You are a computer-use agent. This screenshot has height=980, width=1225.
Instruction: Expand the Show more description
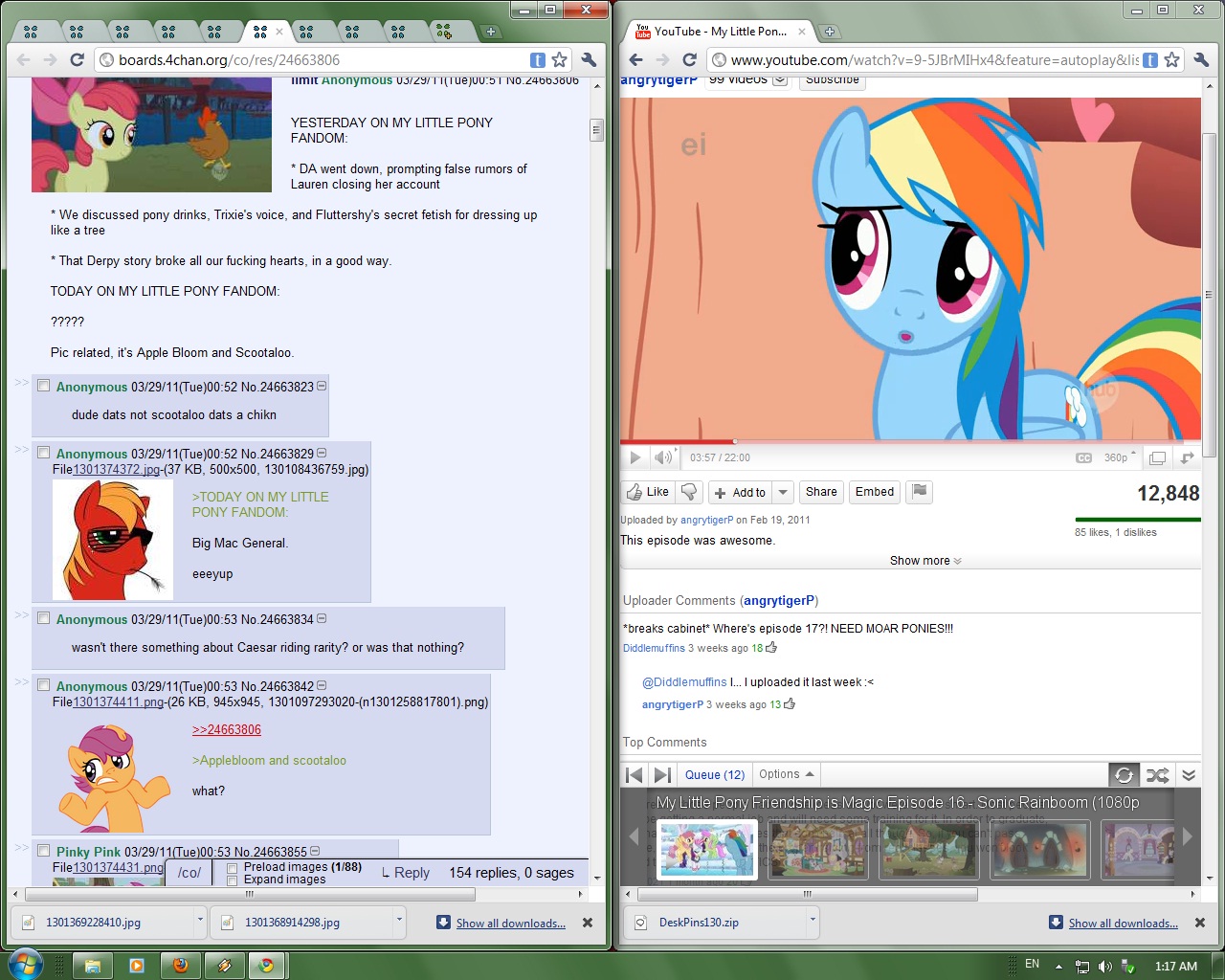[924, 561]
